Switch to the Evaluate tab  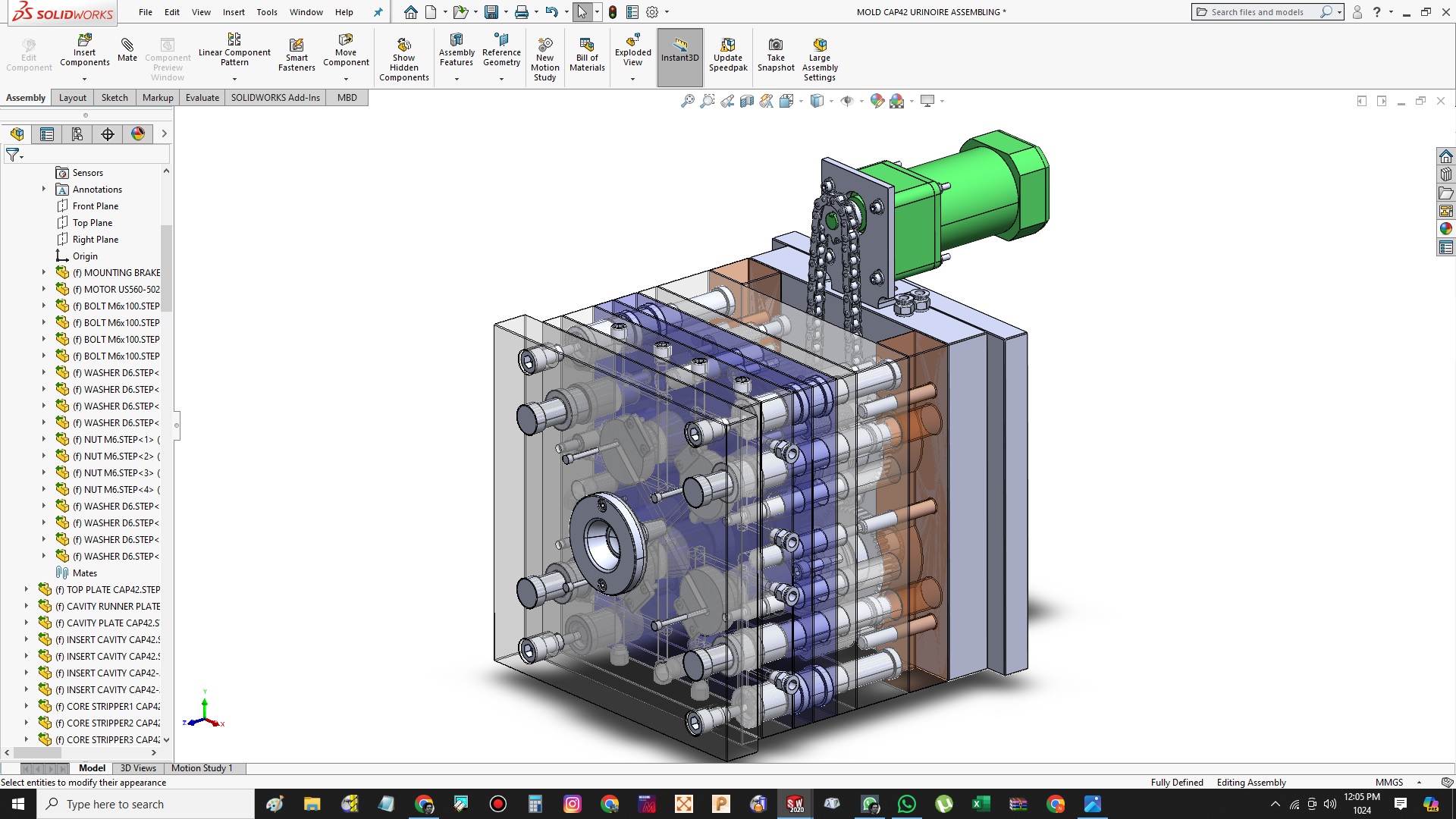tap(202, 98)
